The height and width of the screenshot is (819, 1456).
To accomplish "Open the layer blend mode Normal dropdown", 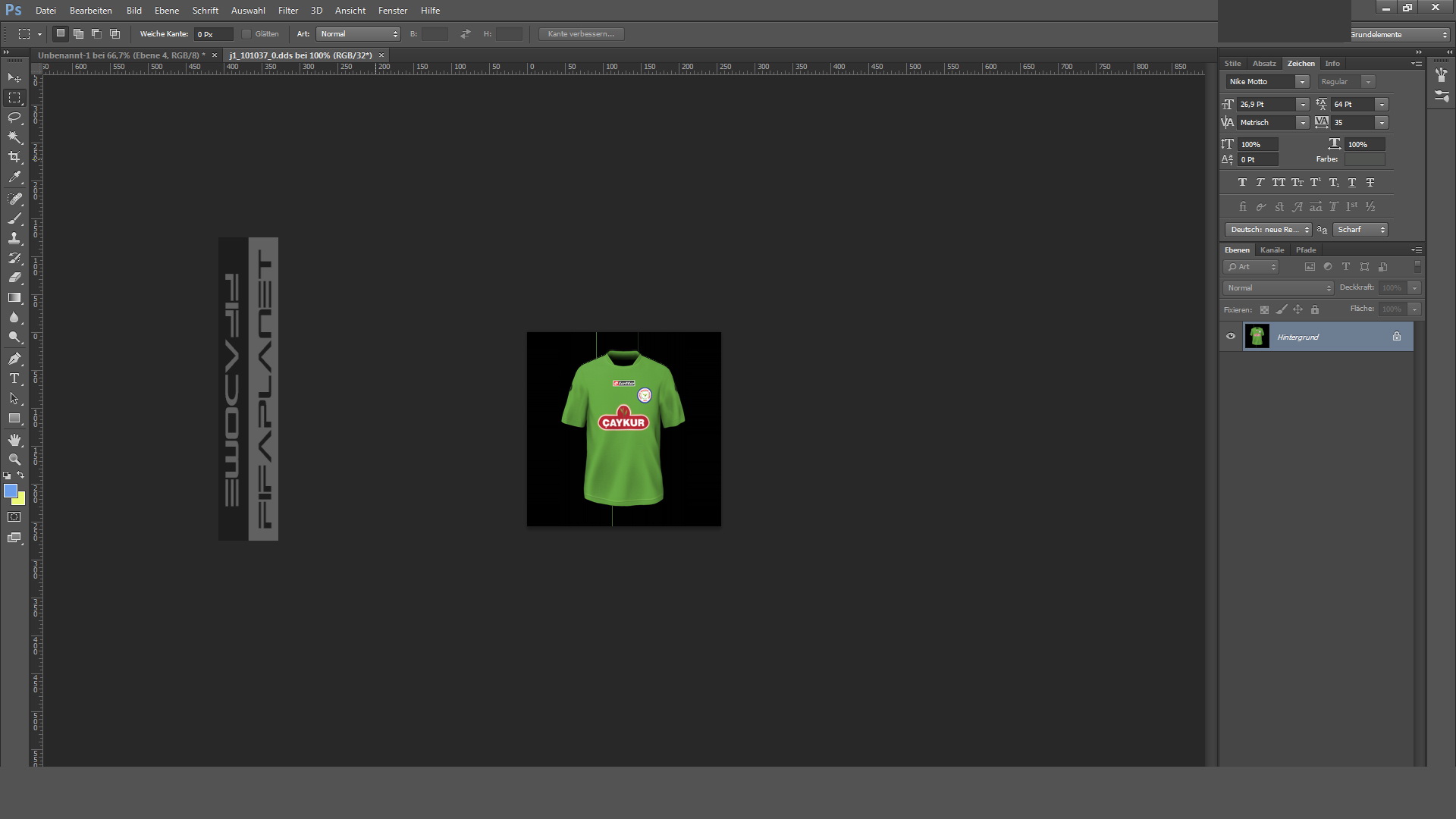I will point(1278,288).
